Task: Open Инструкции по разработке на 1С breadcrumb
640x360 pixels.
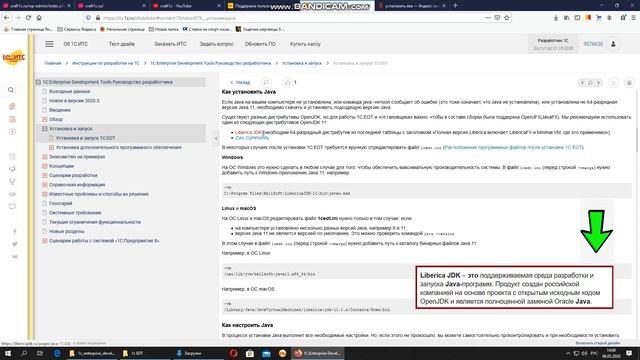Action: point(106,63)
